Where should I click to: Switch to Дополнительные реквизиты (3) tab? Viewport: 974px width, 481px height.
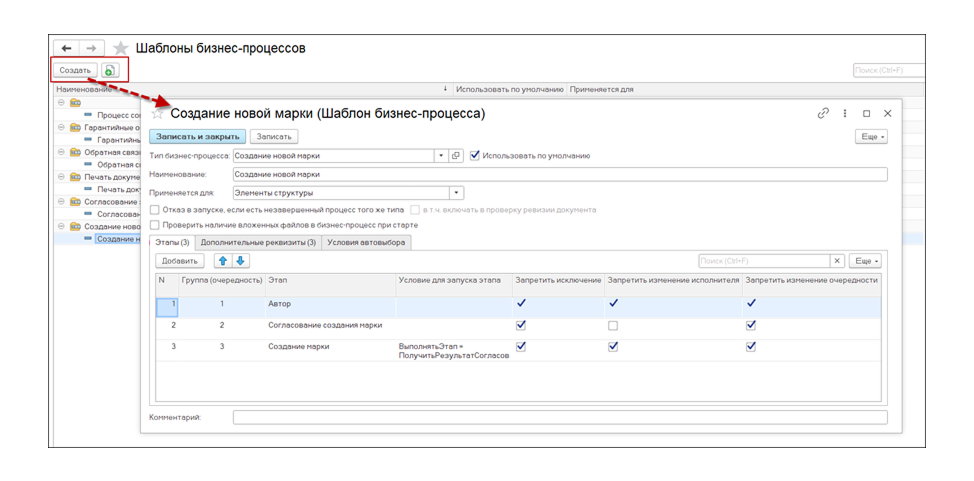click(258, 243)
